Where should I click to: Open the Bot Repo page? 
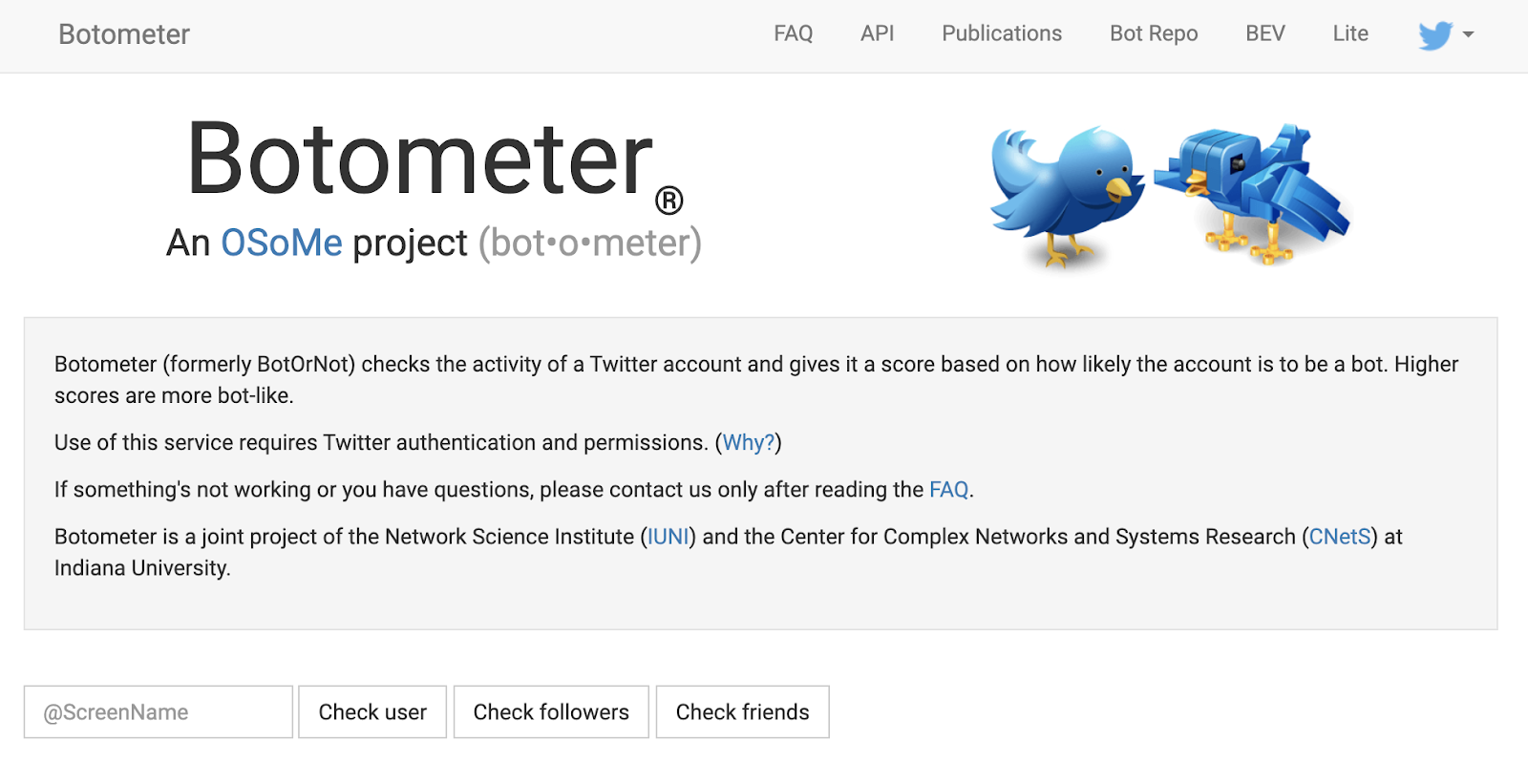1154,34
